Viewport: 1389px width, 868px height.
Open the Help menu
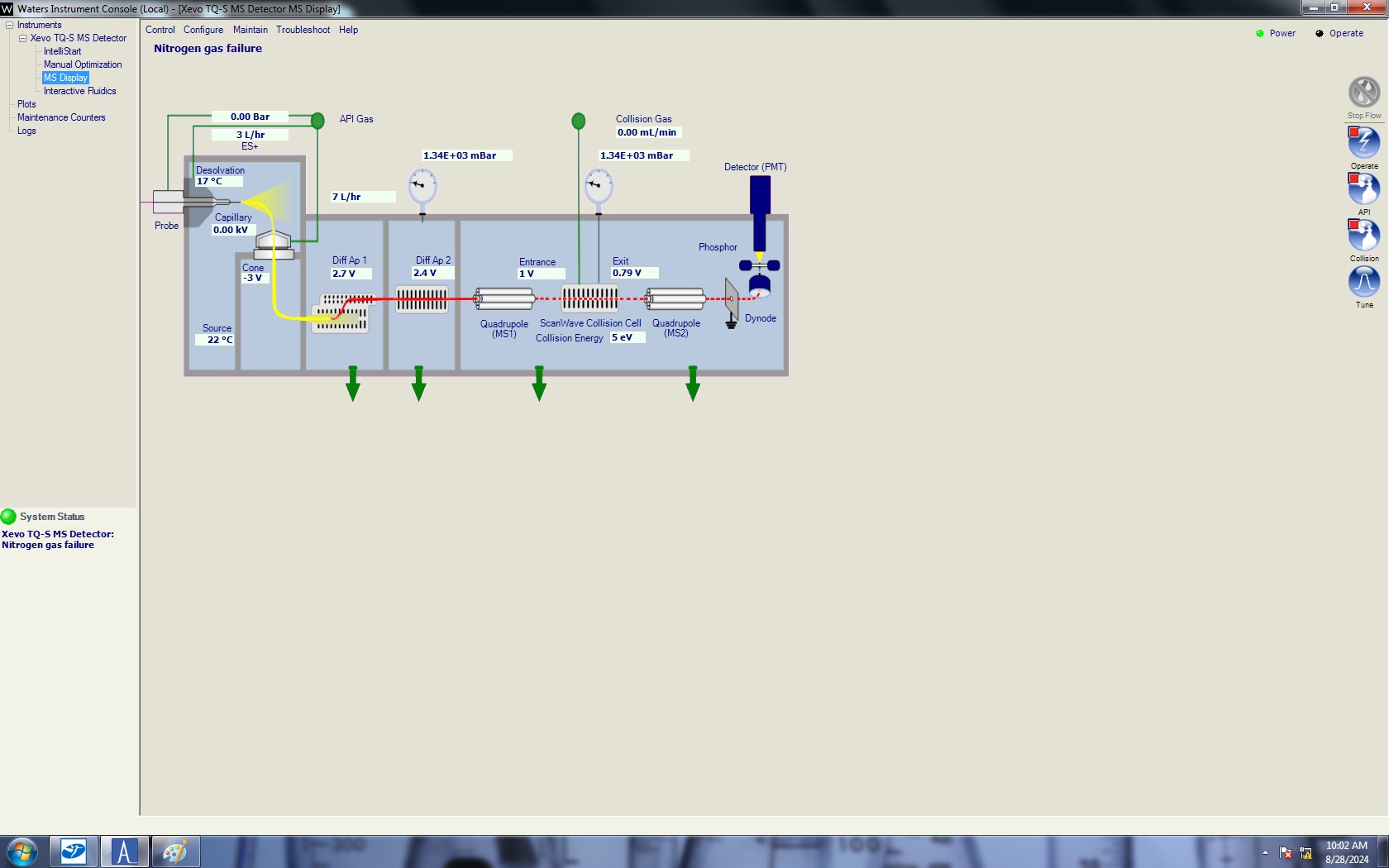point(348,30)
